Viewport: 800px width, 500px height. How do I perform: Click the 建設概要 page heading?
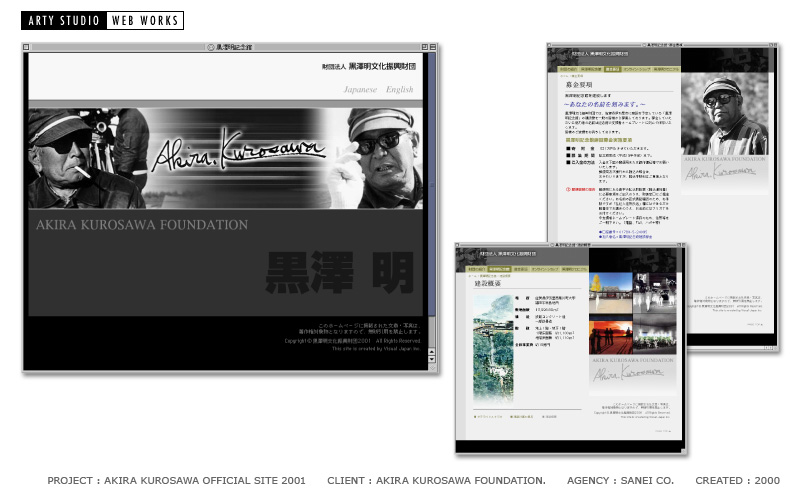tap(488, 283)
